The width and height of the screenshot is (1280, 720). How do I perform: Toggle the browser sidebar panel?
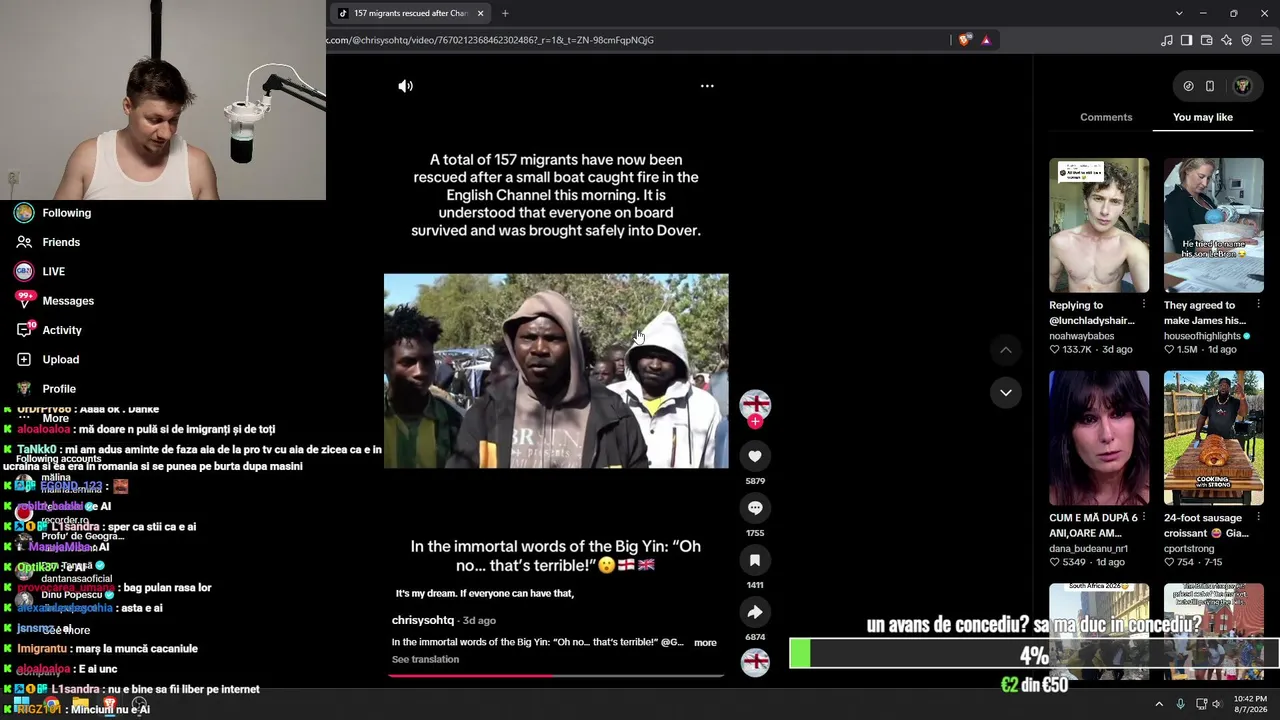click(x=1187, y=40)
